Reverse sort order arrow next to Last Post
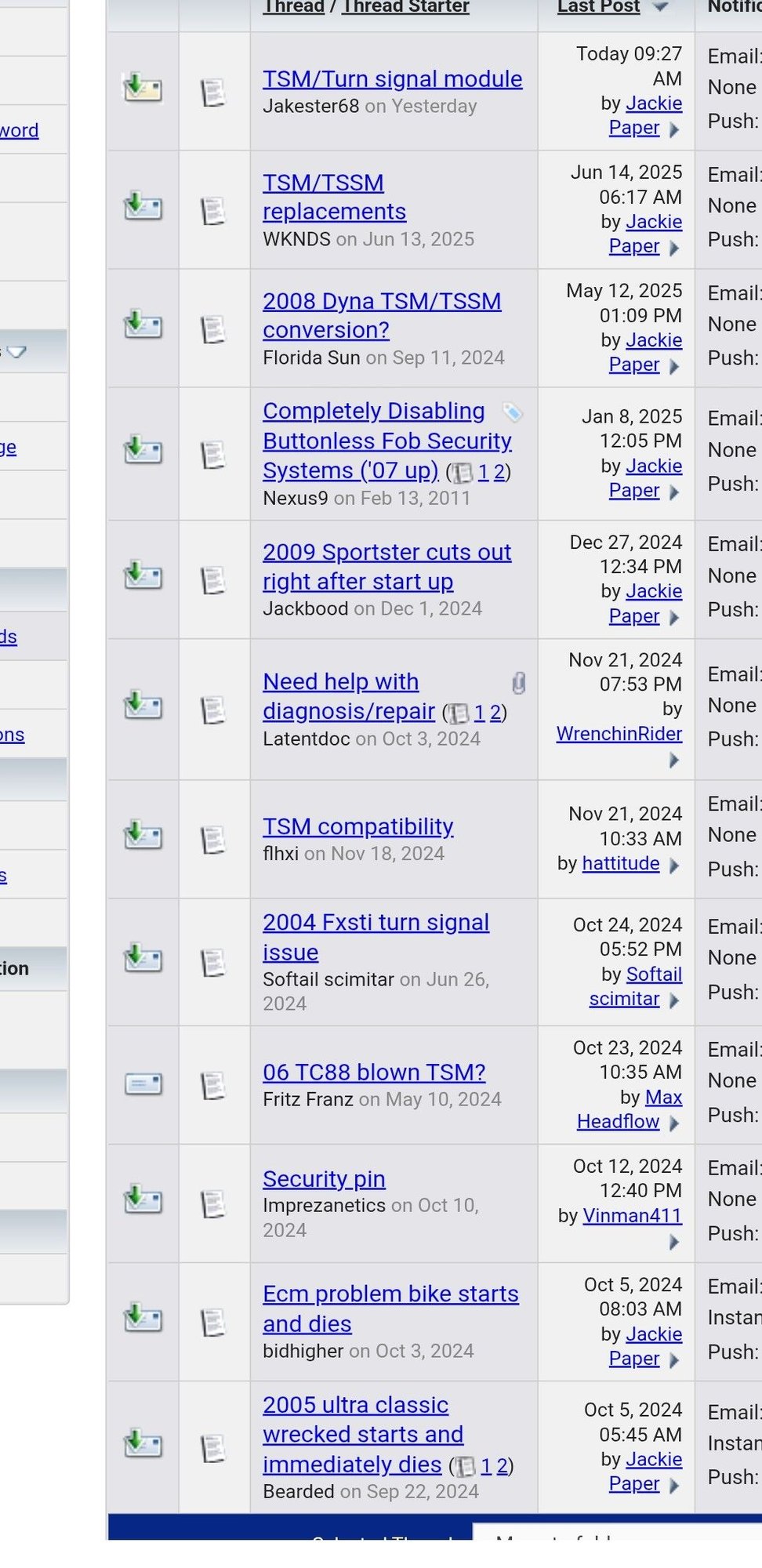762x1568 pixels. click(660, 7)
